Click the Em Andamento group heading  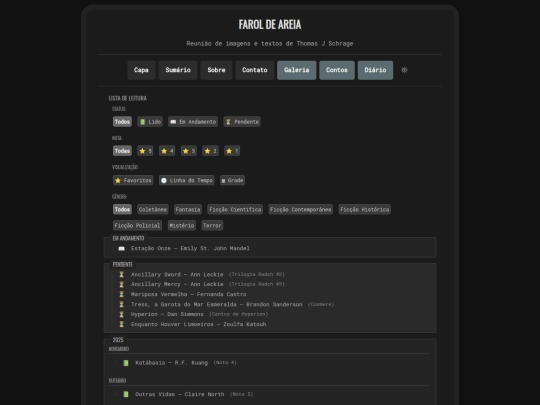click(x=128, y=238)
